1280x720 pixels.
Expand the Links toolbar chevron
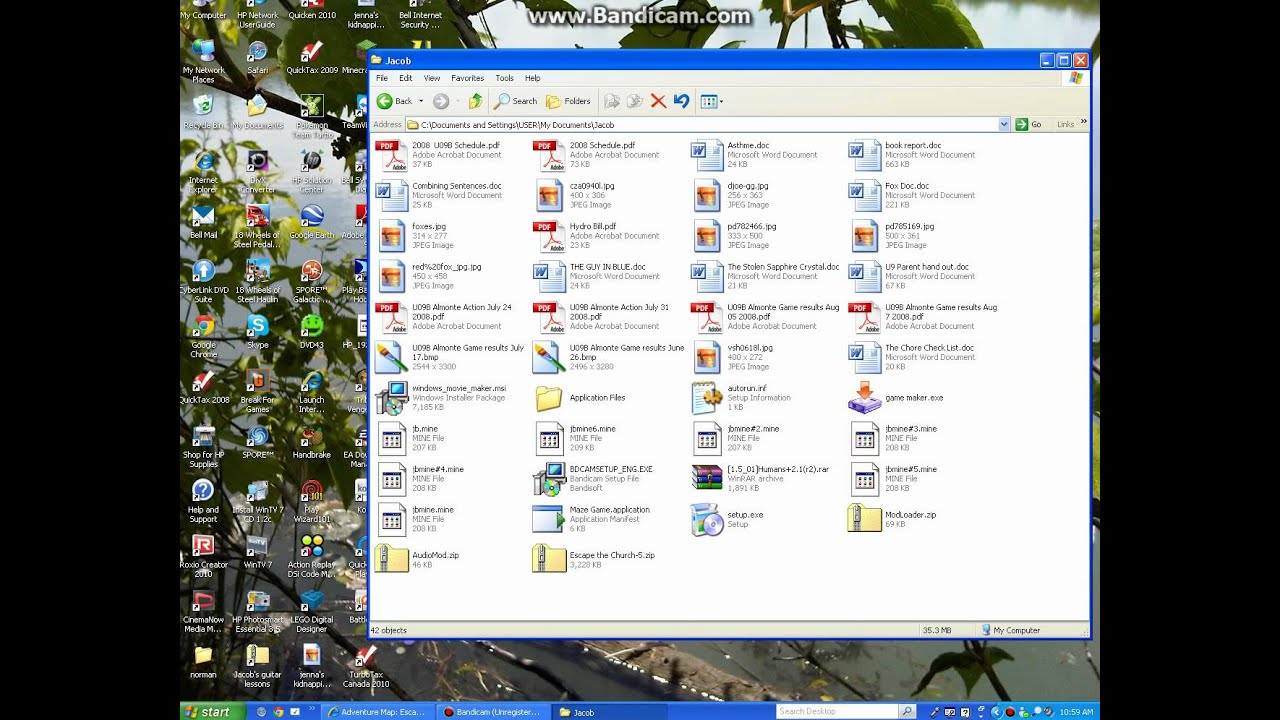pos(1083,122)
